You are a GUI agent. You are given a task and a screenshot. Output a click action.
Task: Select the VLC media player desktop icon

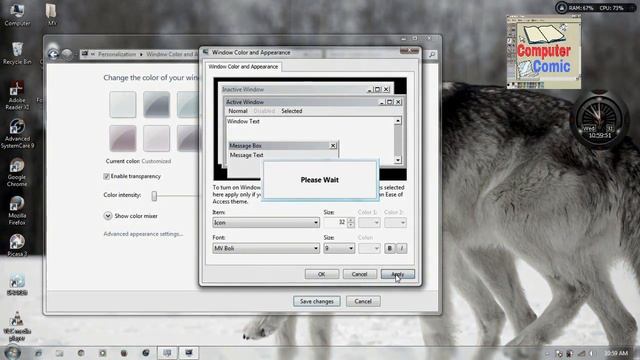tap(17, 326)
